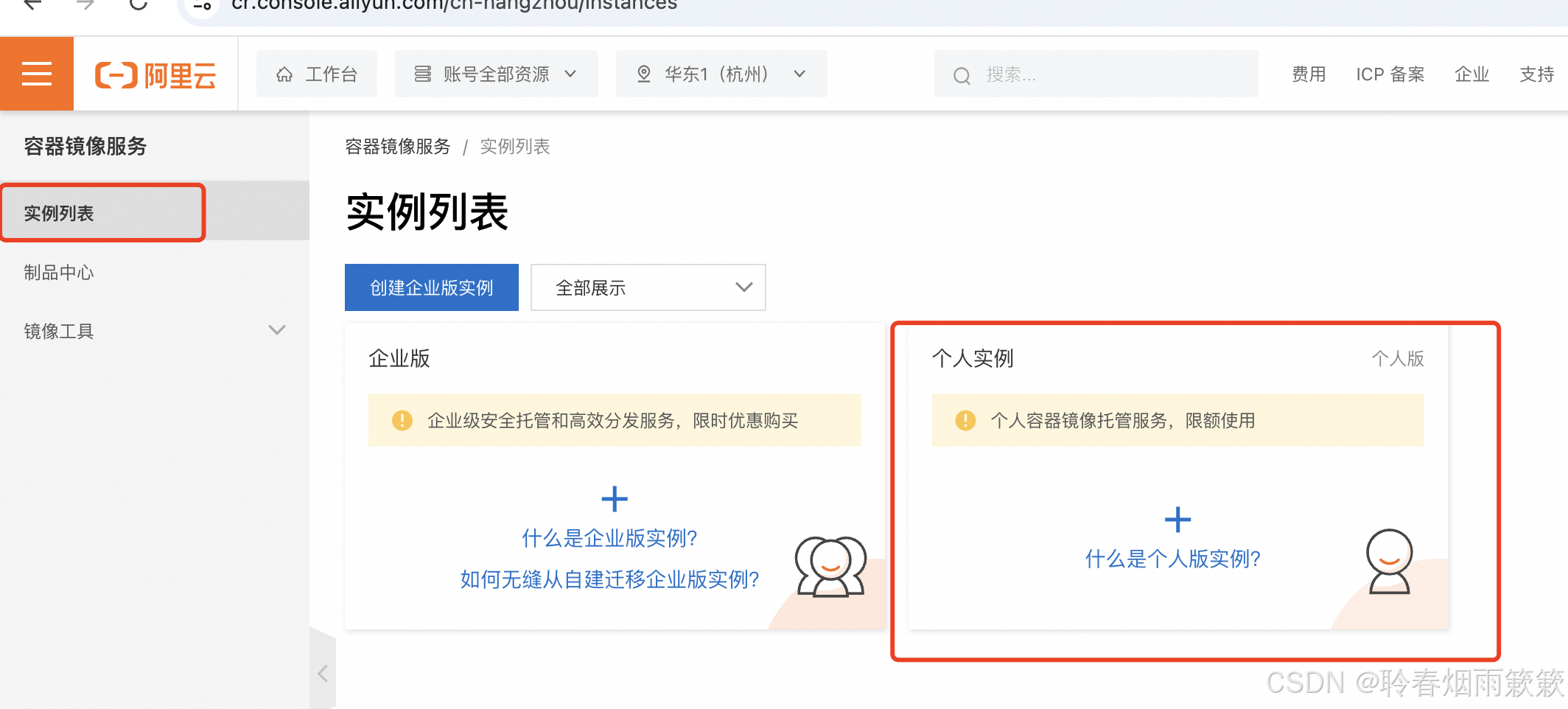The width and height of the screenshot is (1568, 709).
Task: Expand the 账号全部资源 dropdown
Action: (496, 74)
